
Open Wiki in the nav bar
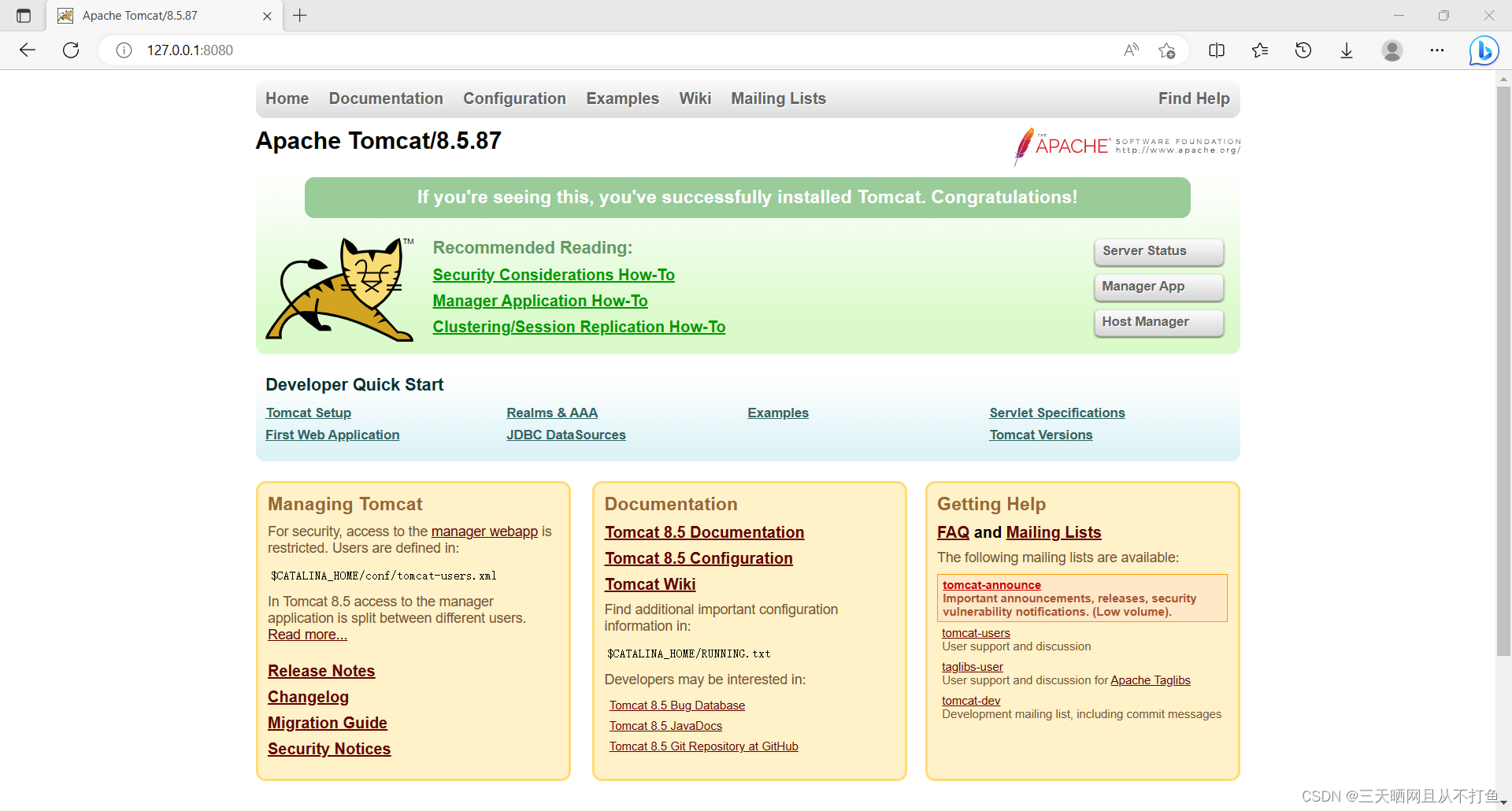[x=695, y=98]
